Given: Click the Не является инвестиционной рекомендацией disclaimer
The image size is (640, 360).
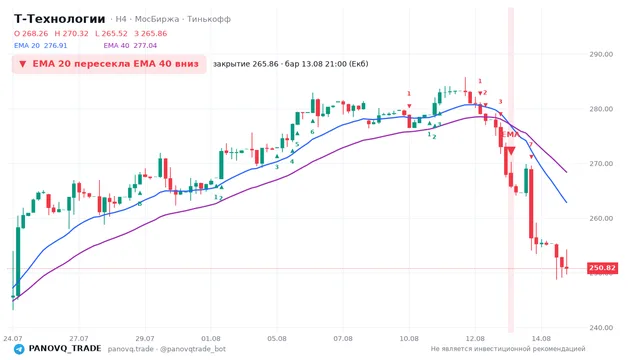Looking at the screenshot, I should point(508,349).
